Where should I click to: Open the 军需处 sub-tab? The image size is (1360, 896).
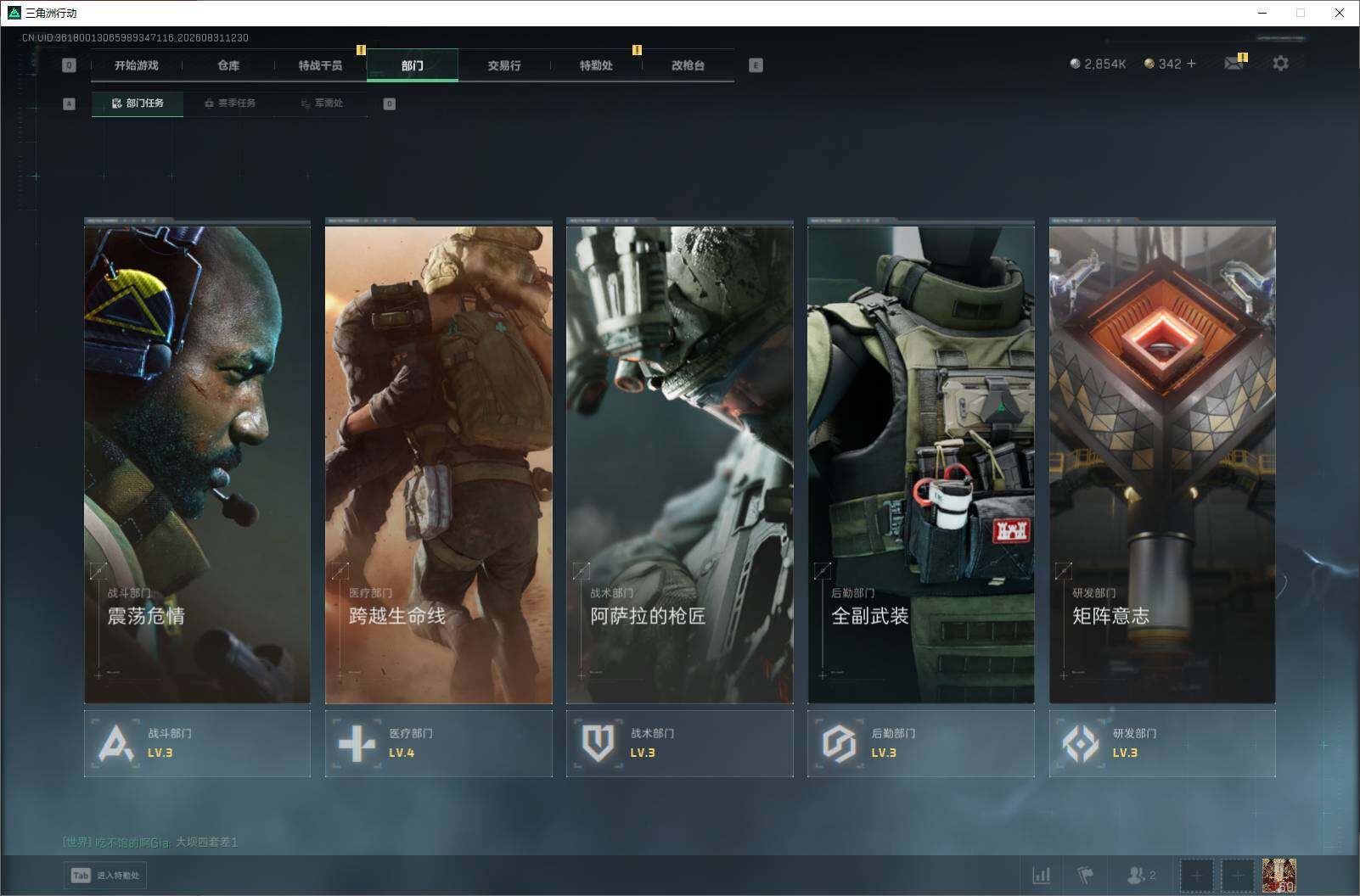(x=322, y=104)
